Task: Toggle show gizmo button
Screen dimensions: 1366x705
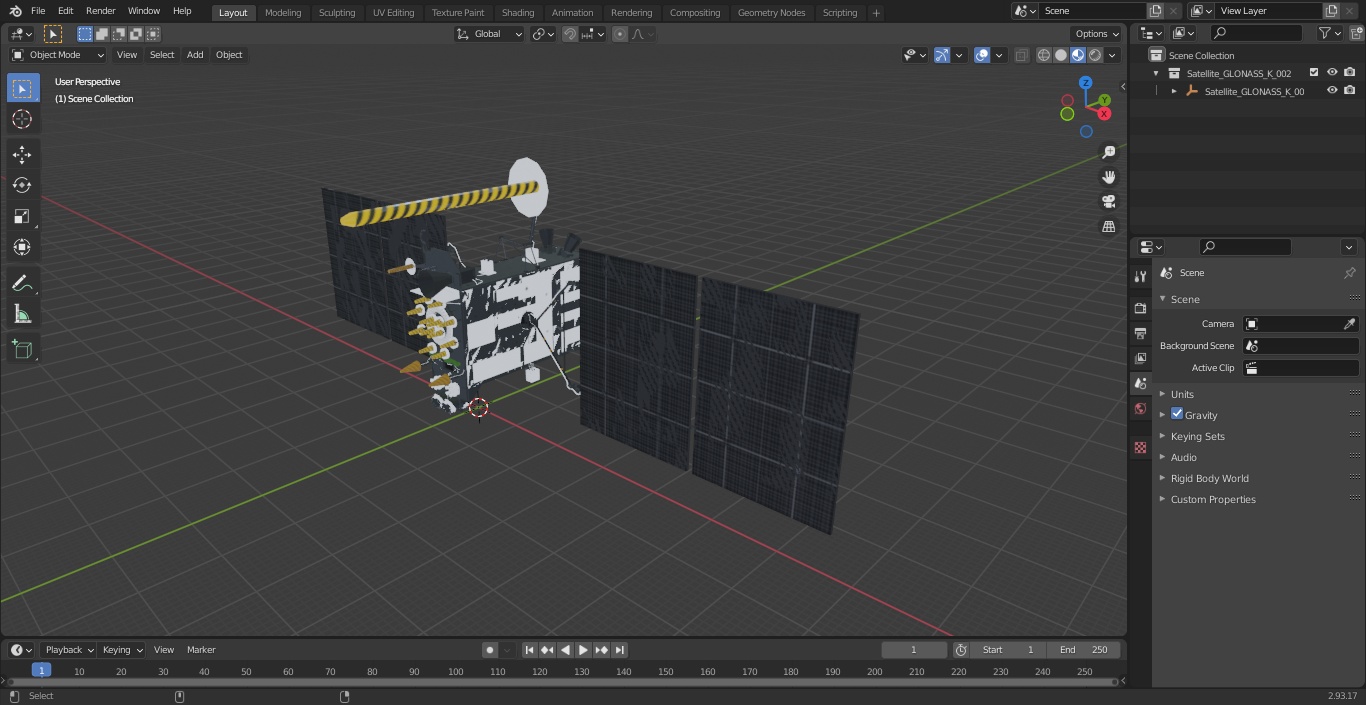Action: tap(942, 55)
